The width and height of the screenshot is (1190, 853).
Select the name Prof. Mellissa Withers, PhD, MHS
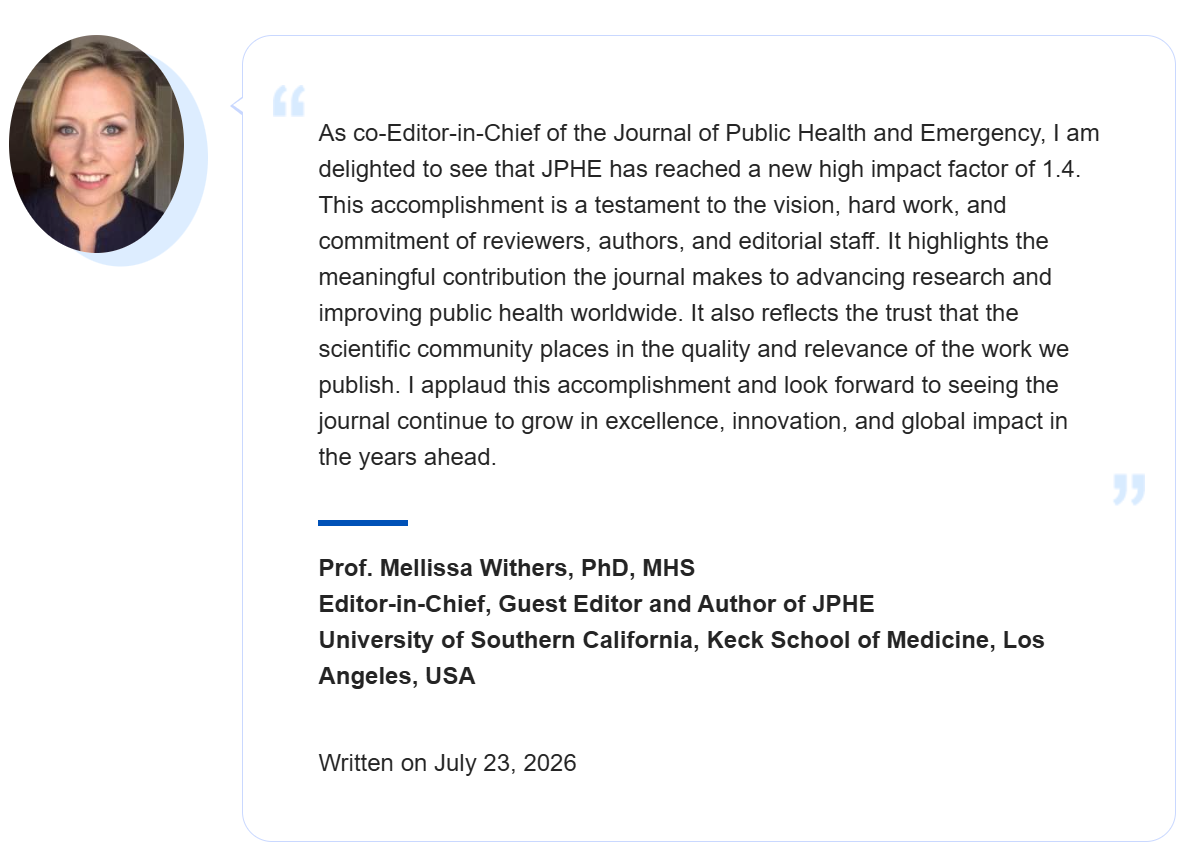[x=506, y=568]
